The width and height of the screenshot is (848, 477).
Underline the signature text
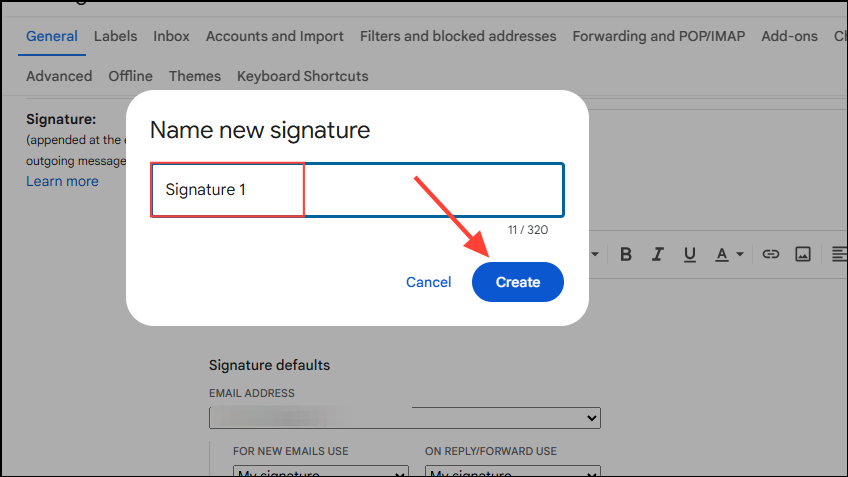point(691,254)
